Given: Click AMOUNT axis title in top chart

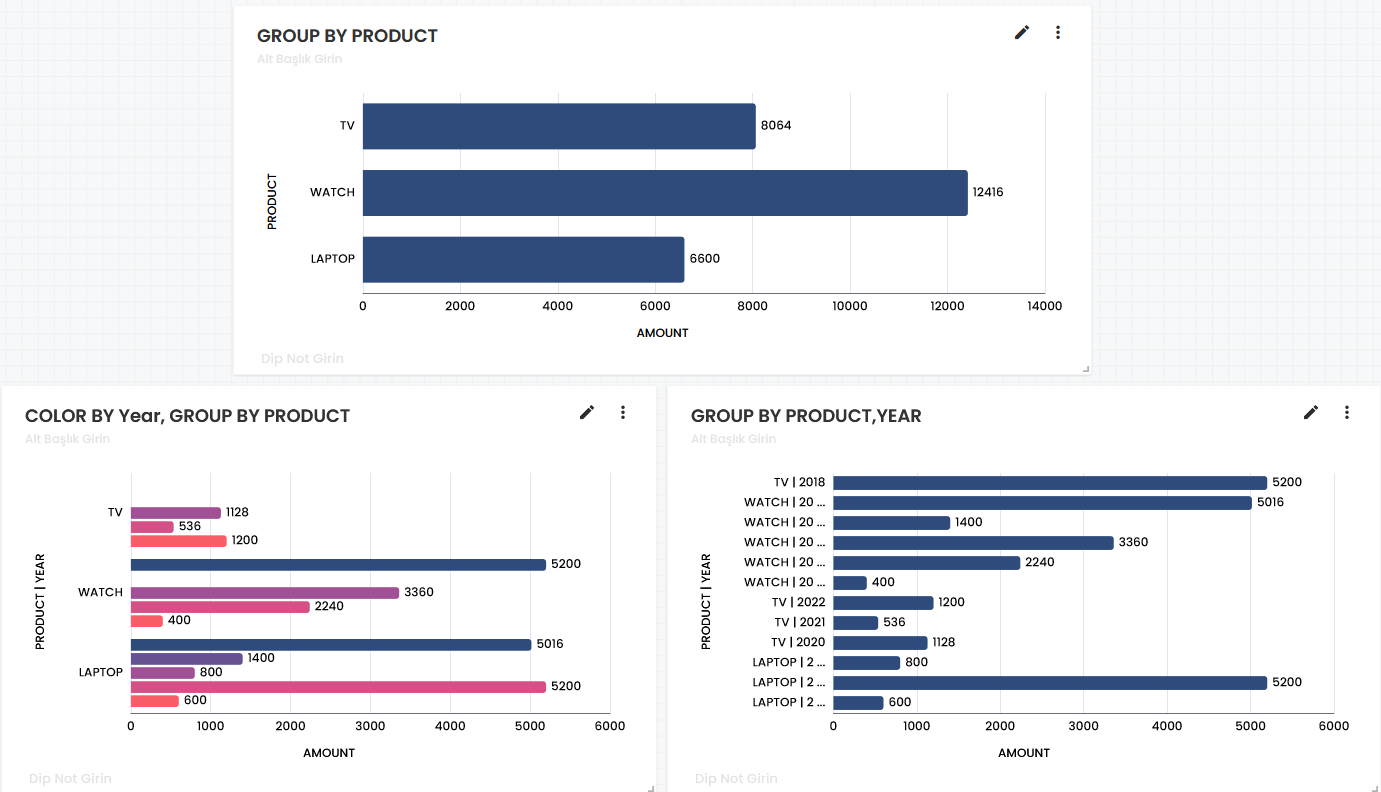Looking at the screenshot, I should pyautogui.click(x=663, y=333).
